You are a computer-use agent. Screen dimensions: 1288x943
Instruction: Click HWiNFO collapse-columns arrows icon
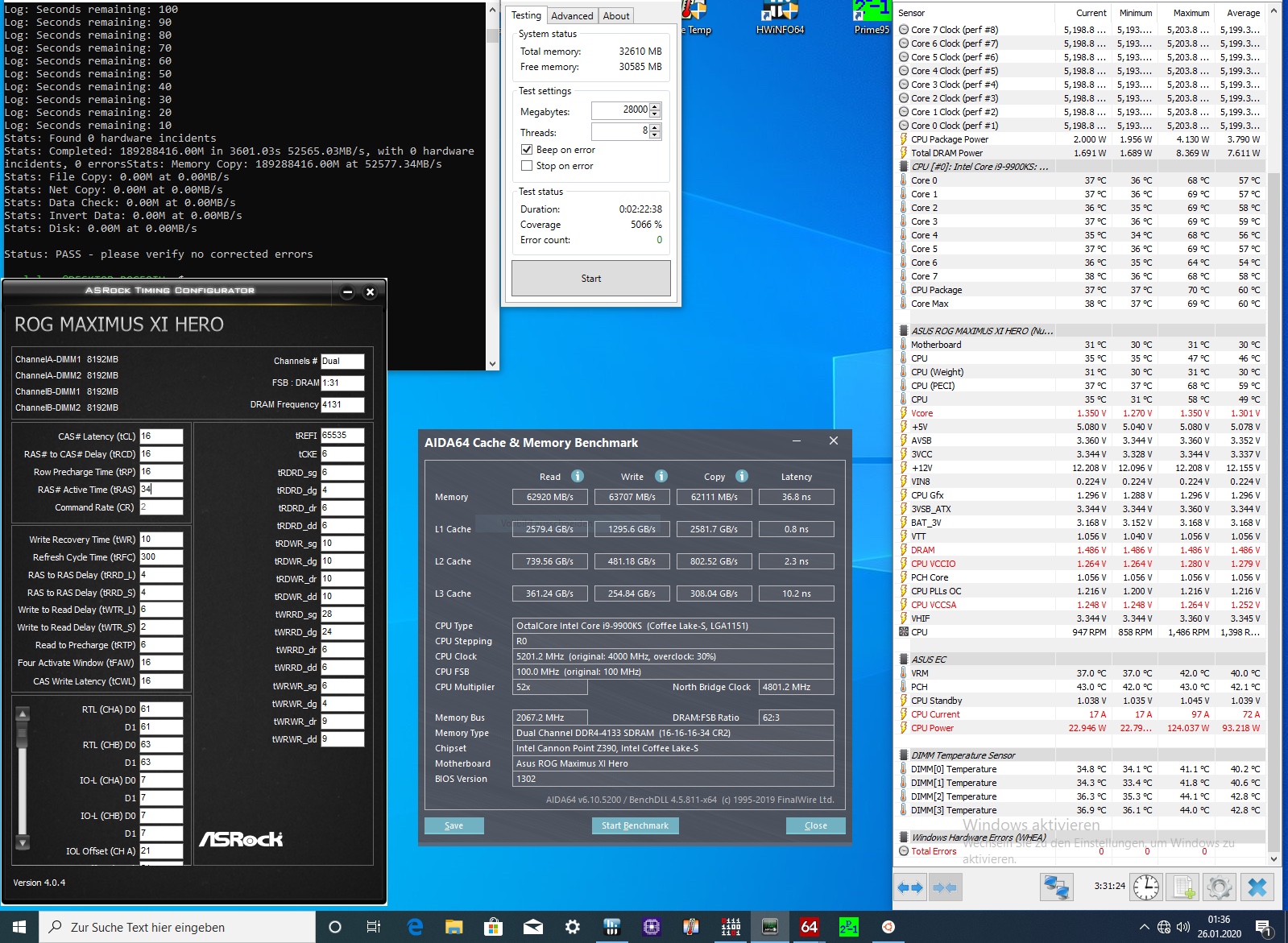[x=945, y=887]
